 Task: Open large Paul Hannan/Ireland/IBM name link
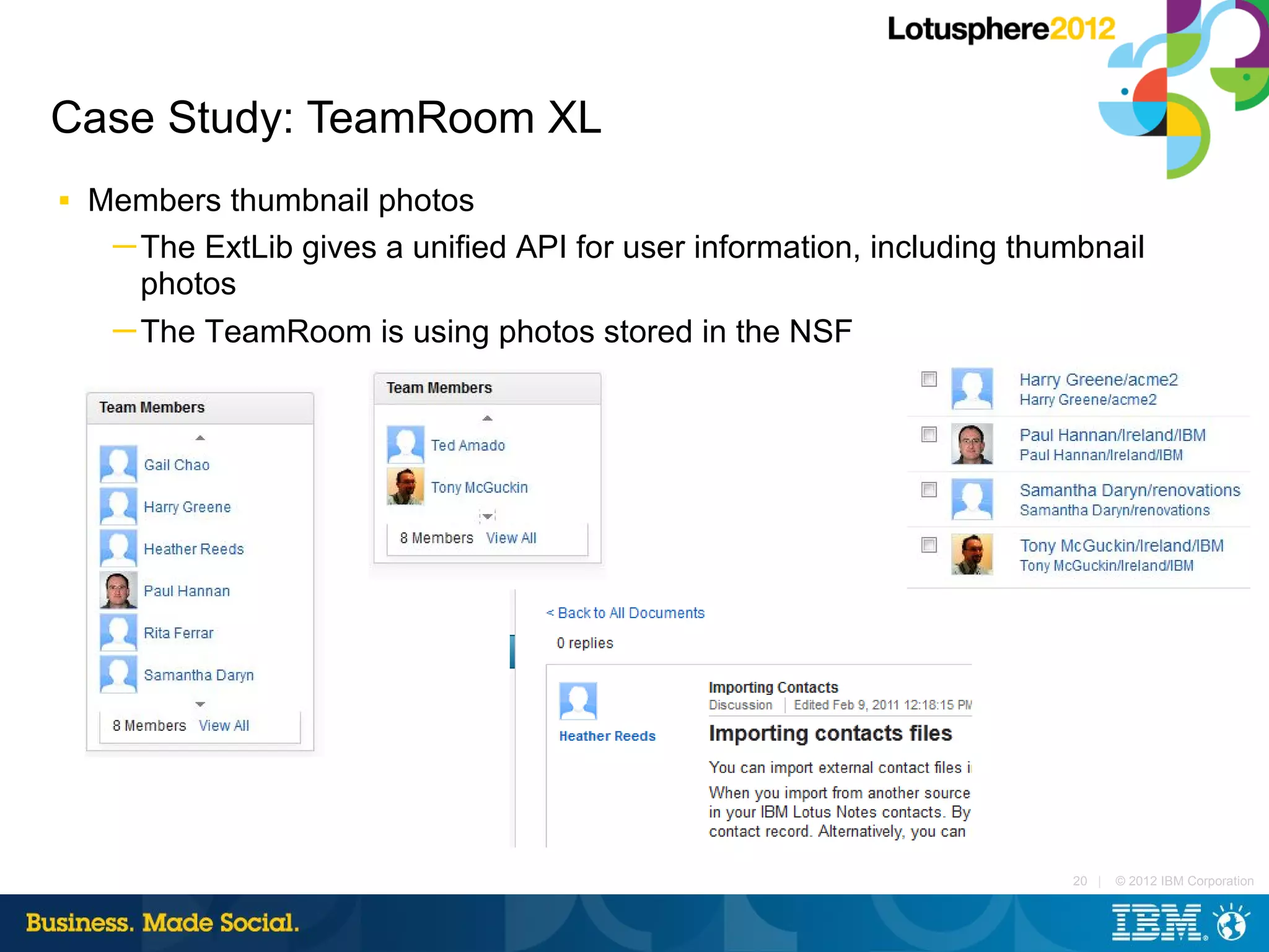pyautogui.click(x=1113, y=435)
